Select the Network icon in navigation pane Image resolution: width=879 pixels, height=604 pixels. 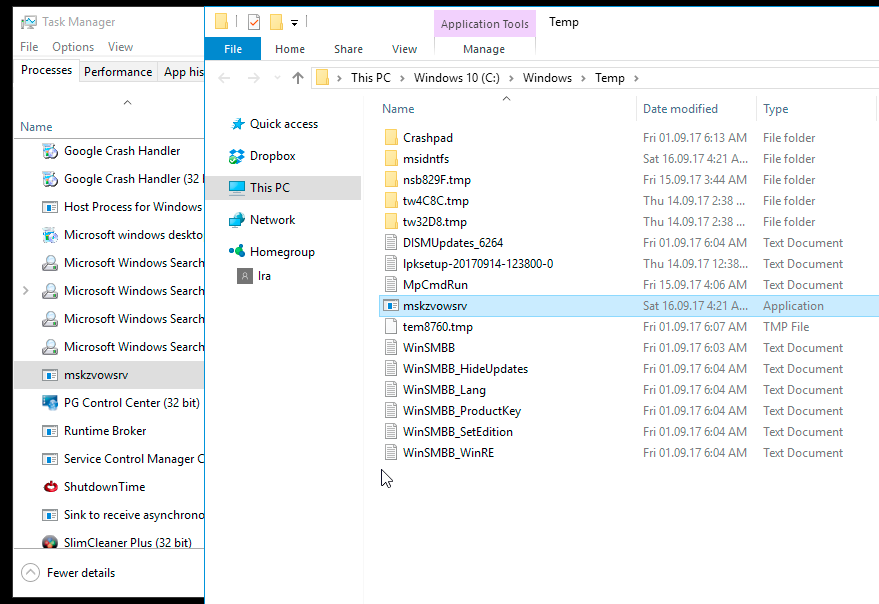pos(237,220)
